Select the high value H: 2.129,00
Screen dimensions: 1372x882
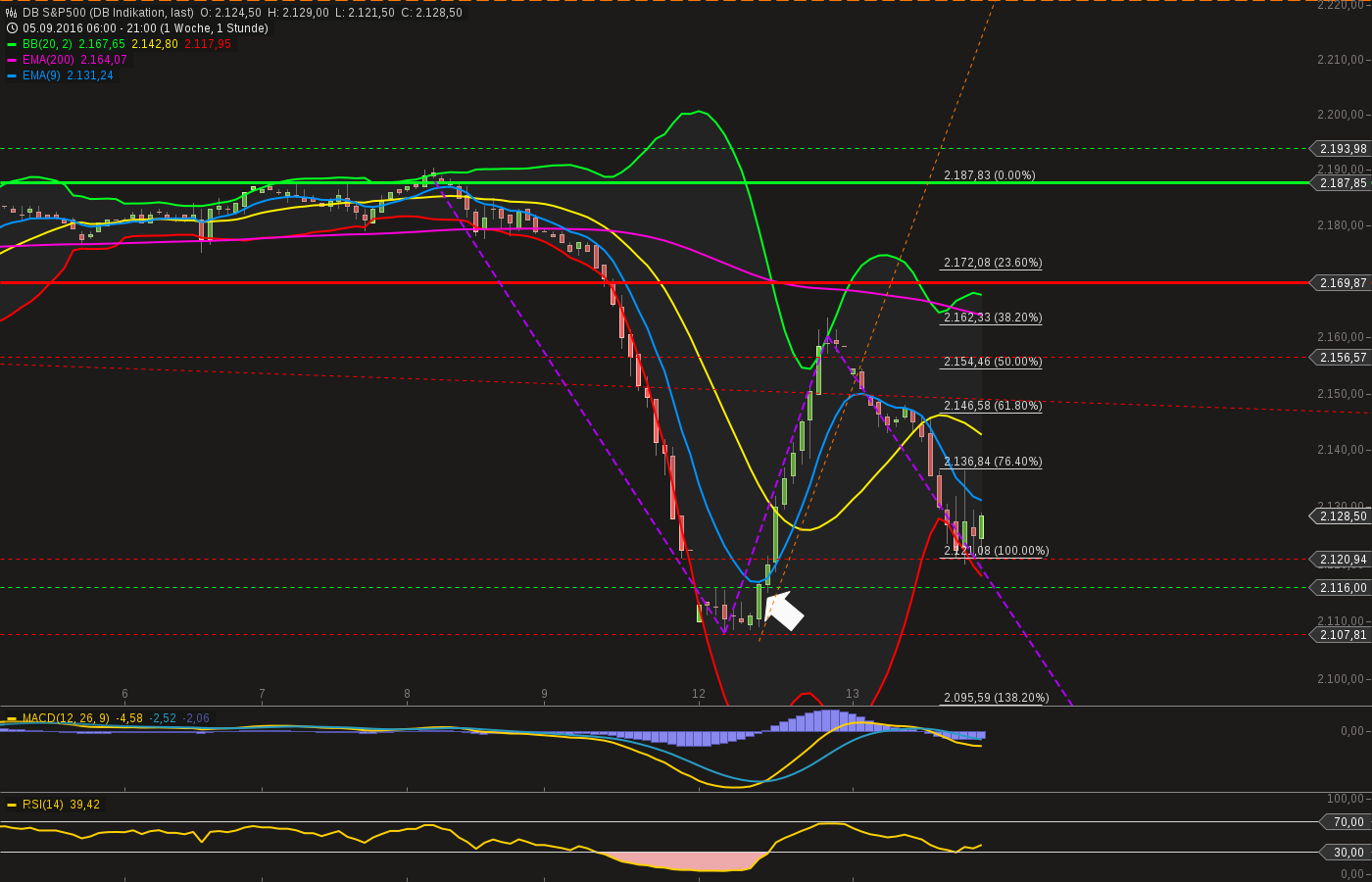tap(298, 13)
